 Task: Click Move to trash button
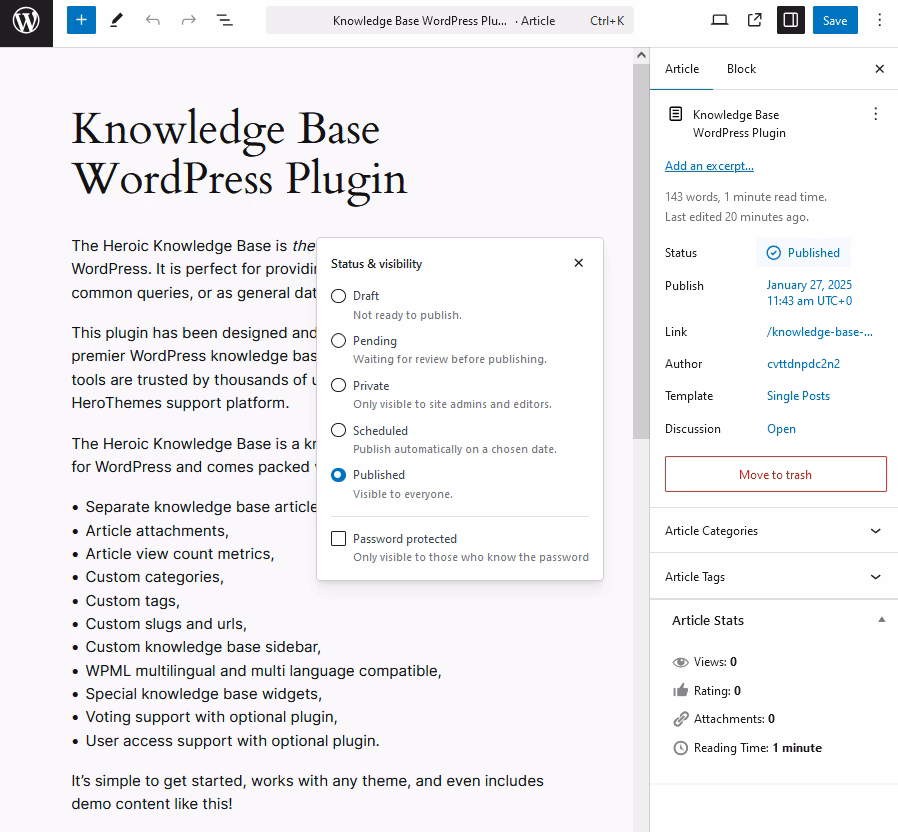click(775, 474)
